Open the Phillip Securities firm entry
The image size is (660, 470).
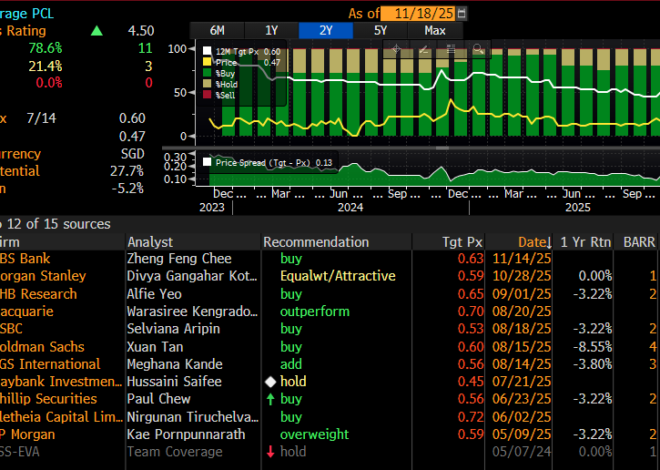pos(48,399)
